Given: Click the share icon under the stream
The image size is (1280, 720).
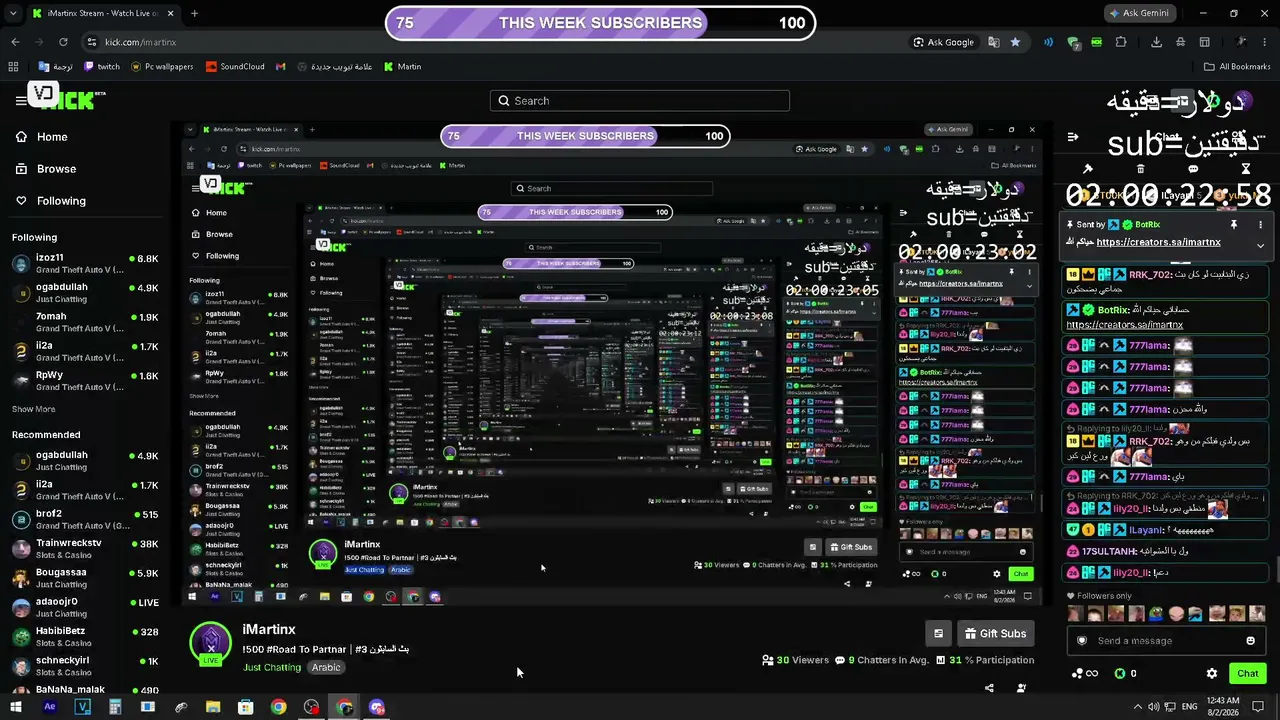Looking at the screenshot, I should coord(989,688).
